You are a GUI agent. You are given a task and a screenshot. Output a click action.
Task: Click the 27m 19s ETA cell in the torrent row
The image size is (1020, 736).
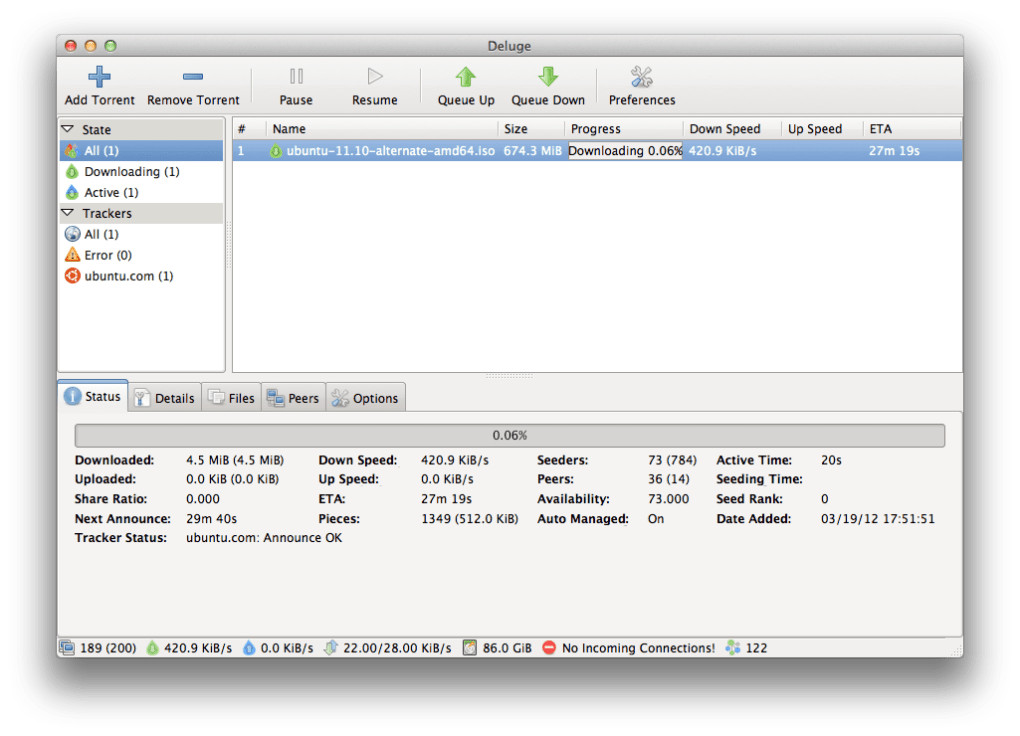click(x=894, y=150)
